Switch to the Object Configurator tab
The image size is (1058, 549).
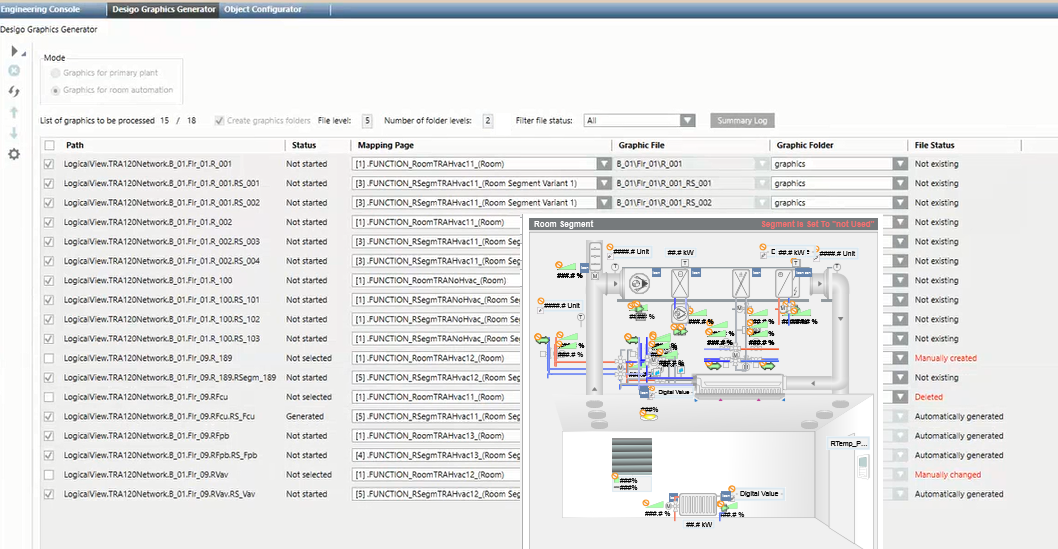coord(263,9)
